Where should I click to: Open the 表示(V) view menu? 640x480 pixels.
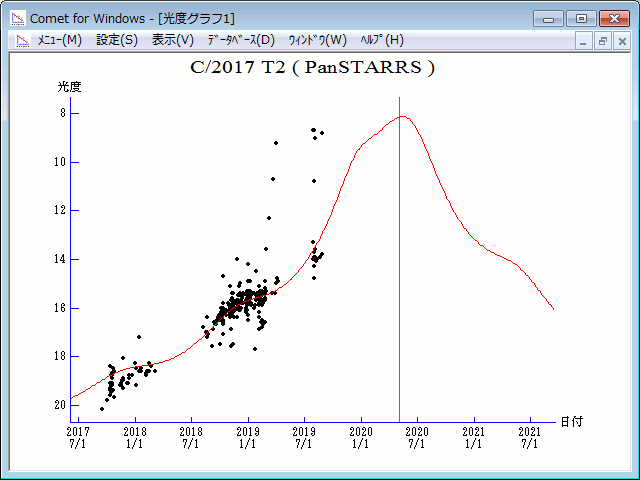click(x=172, y=40)
